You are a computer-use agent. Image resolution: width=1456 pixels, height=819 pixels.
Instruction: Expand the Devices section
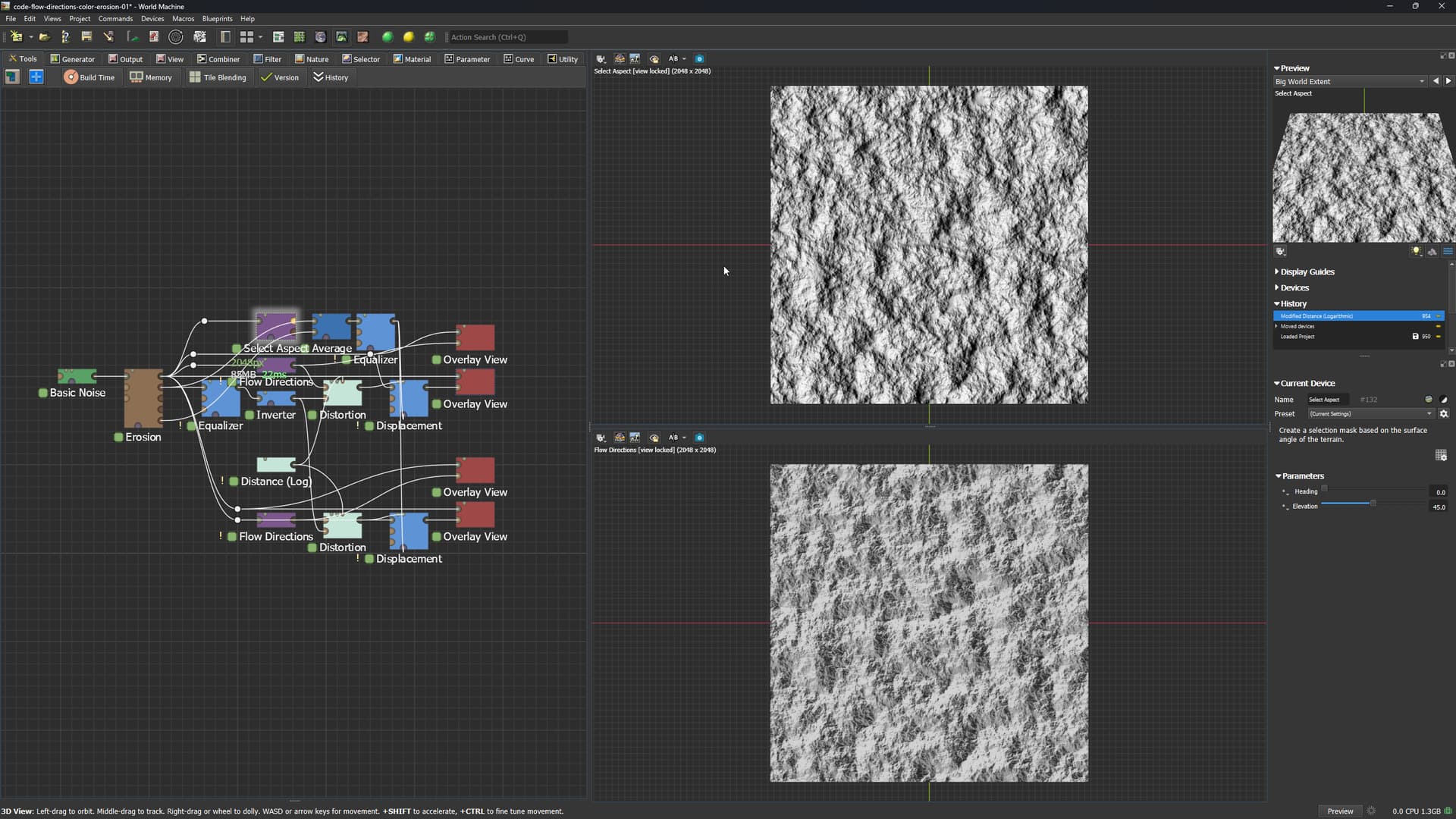pyautogui.click(x=1294, y=287)
